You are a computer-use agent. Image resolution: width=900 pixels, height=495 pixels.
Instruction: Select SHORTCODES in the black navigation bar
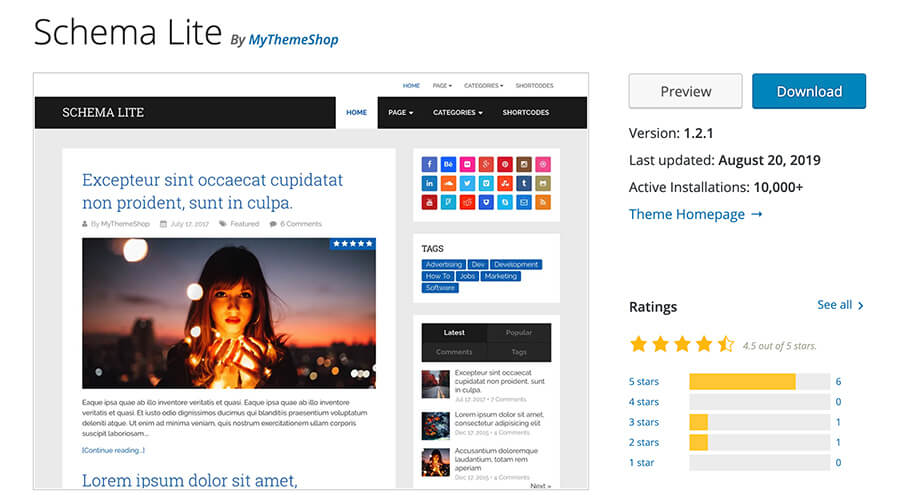click(x=526, y=113)
